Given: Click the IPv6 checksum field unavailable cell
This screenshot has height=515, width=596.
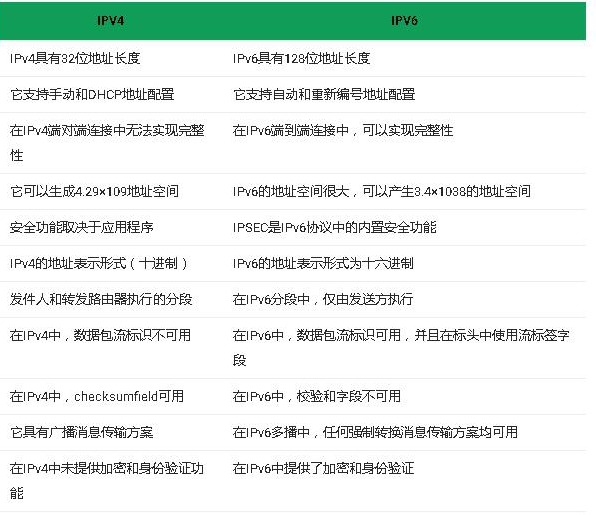Looking at the screenshot, I should point(317,396).
